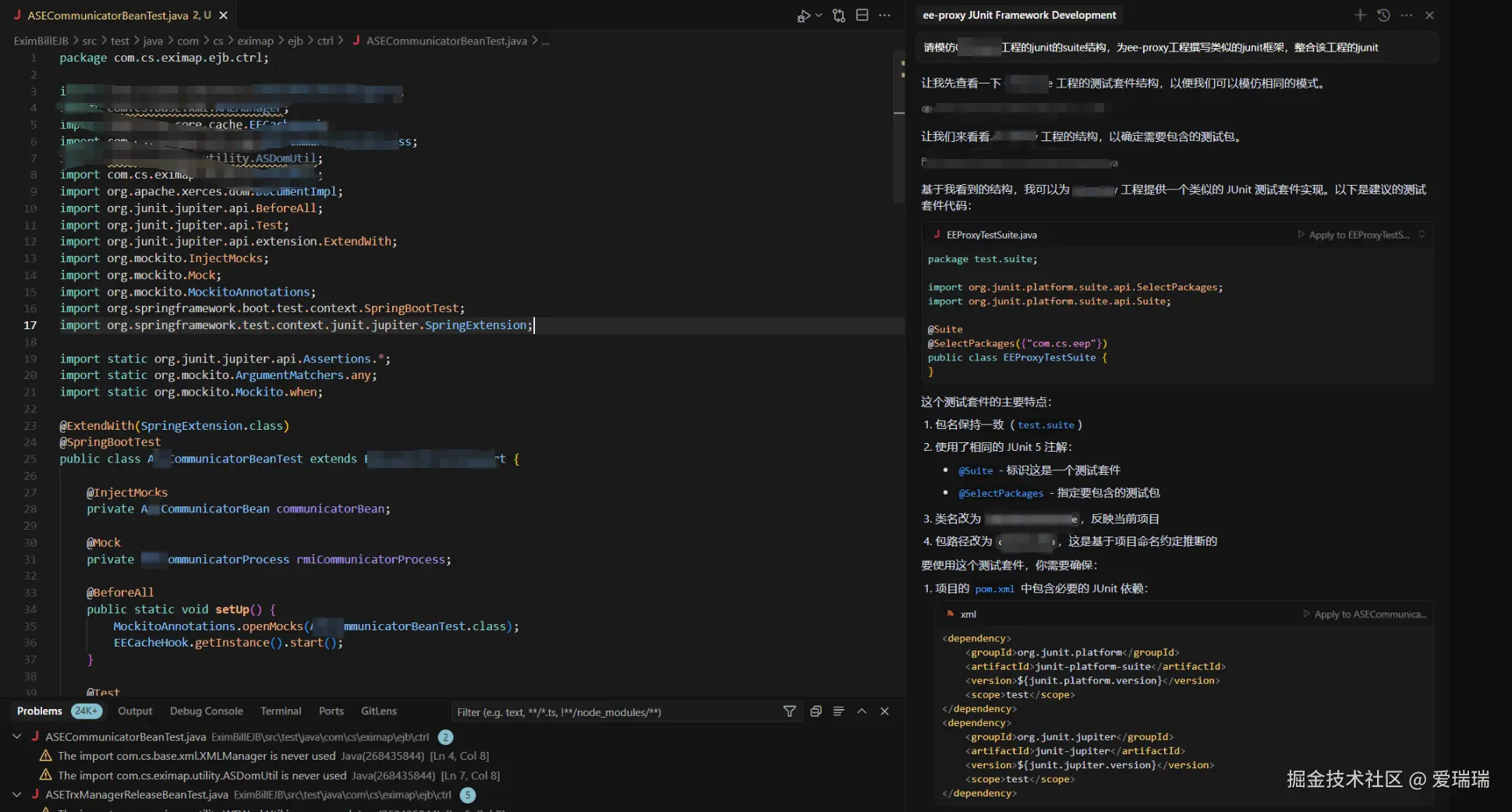Click the warning icon beside the ASDomUtil problem

pos(46,775)
